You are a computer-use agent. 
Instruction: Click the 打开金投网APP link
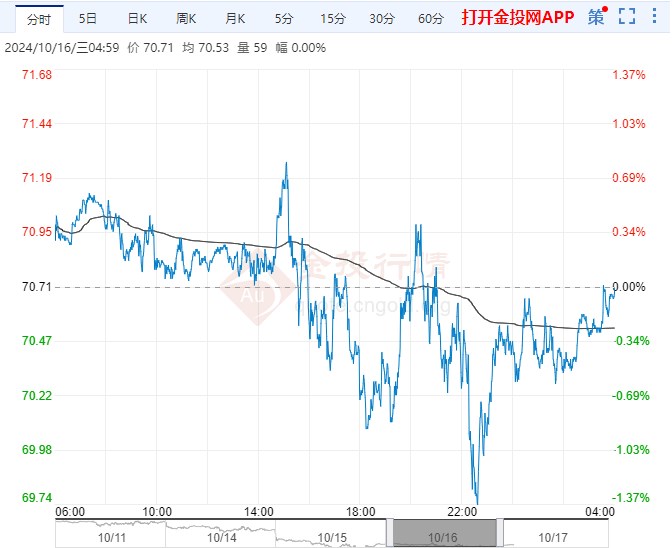click(x=518, y=18)
